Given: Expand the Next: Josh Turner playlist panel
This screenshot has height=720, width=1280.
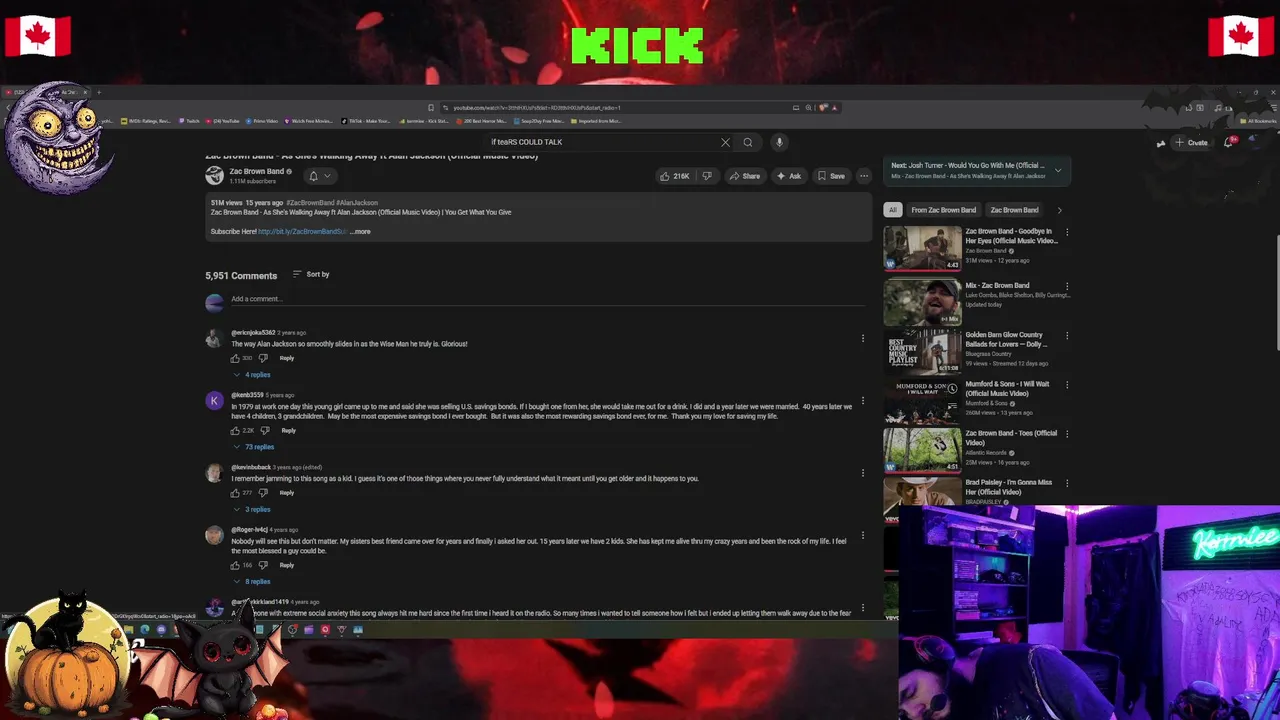Looking at the screenshot, I should [x=1058, y=170].
